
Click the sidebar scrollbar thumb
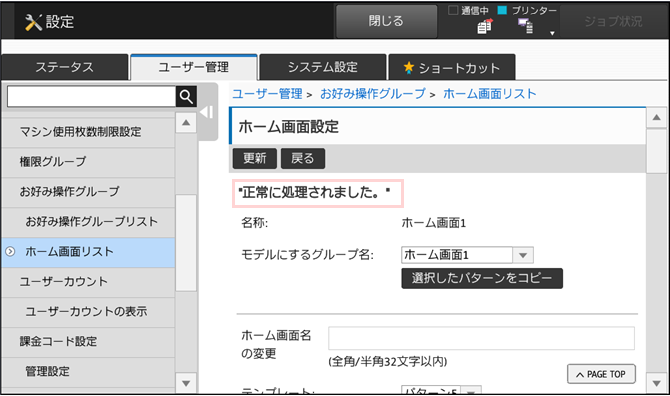pos(186,243)
